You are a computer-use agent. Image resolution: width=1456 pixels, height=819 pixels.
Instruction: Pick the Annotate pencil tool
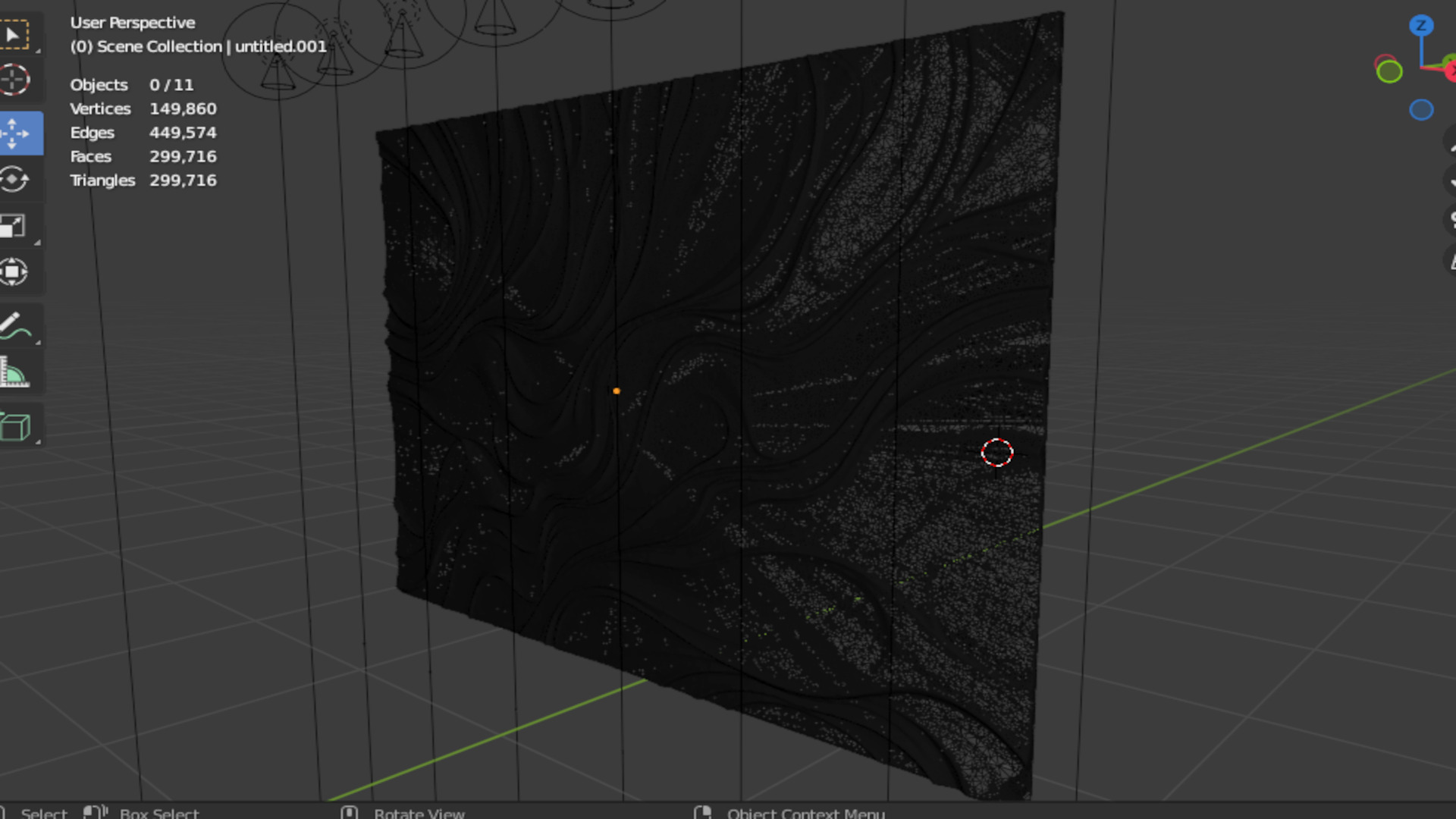15,326
